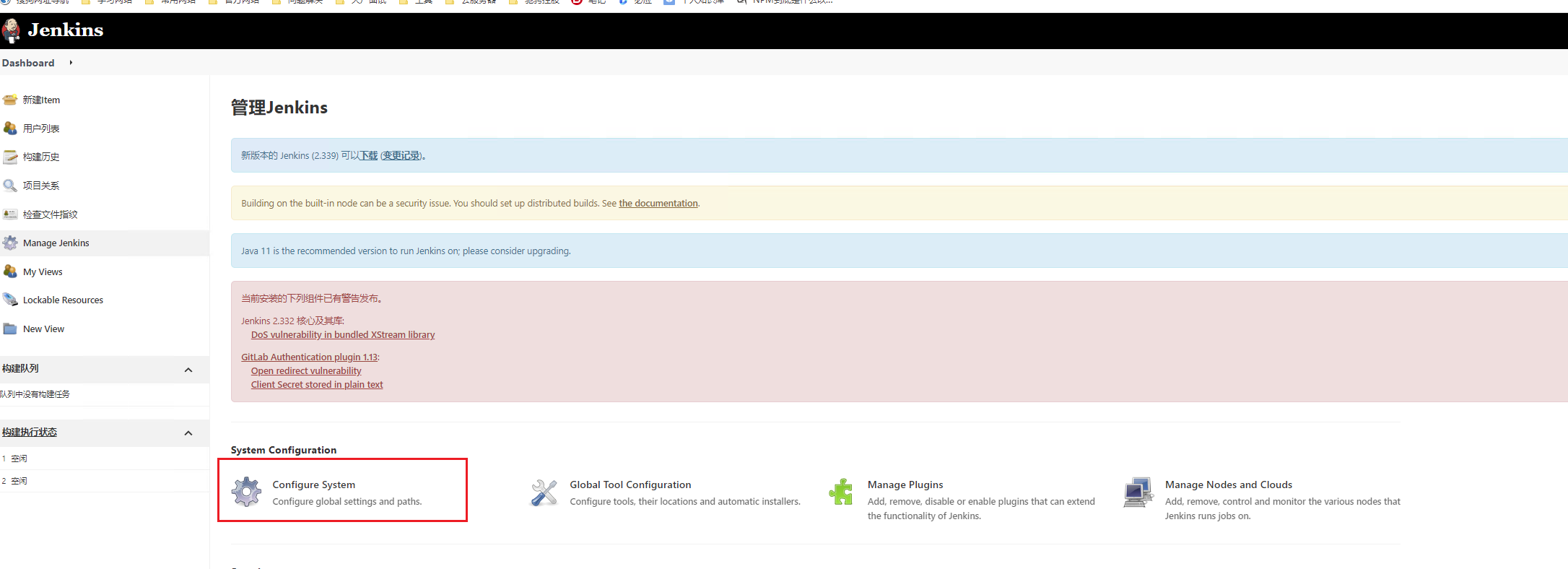The height and width of the screenshot is (569, 1568).
Task: Click the 构建历史 notepad icon
Action: 10,157
